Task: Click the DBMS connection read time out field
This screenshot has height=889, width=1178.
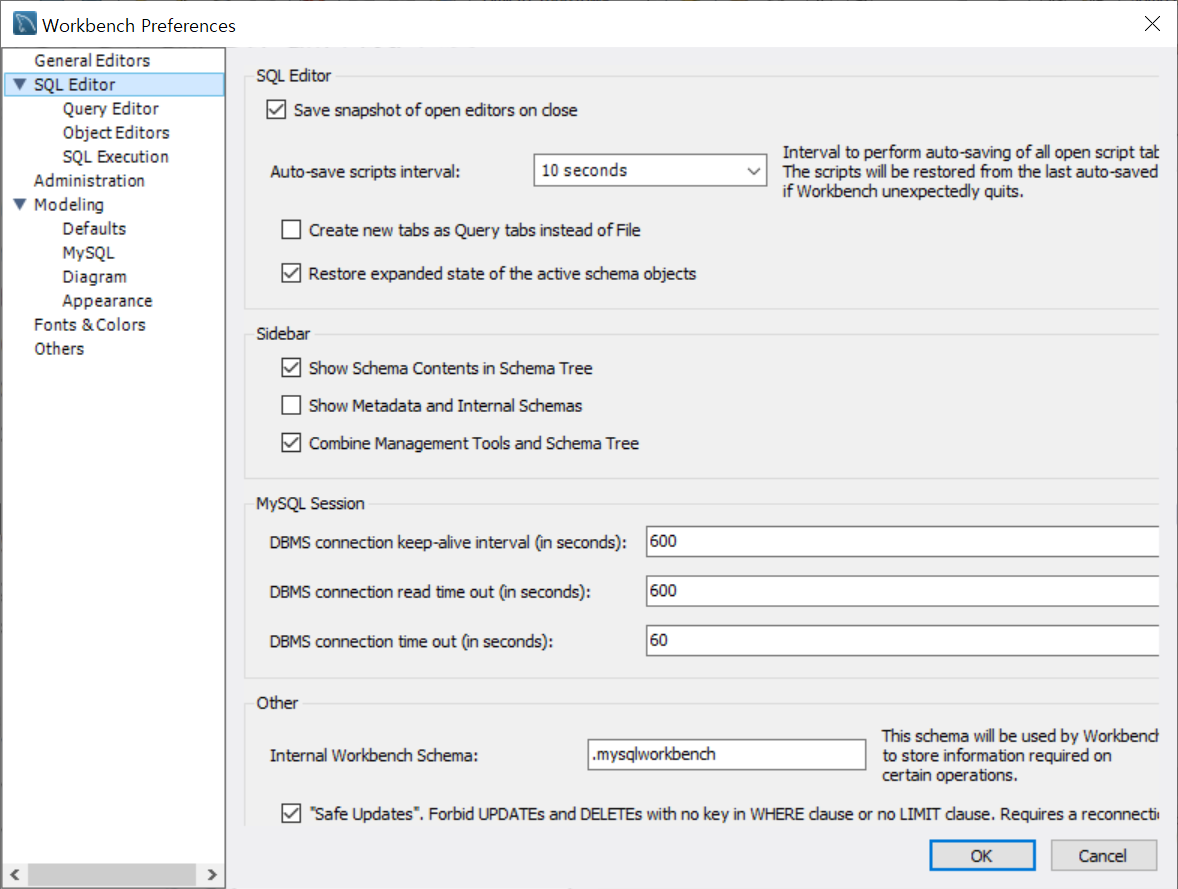Action: click(x=902, y=591)
